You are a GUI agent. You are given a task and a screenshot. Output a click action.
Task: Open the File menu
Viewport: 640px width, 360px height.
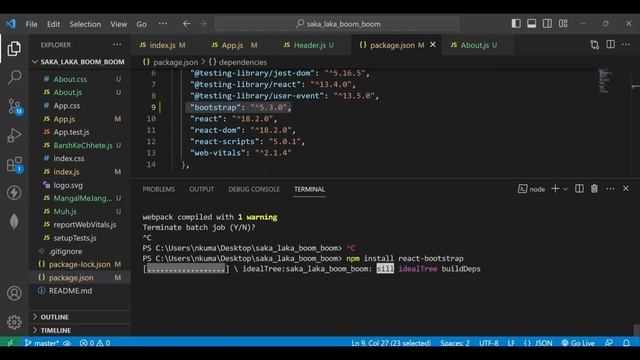(31, 24)
